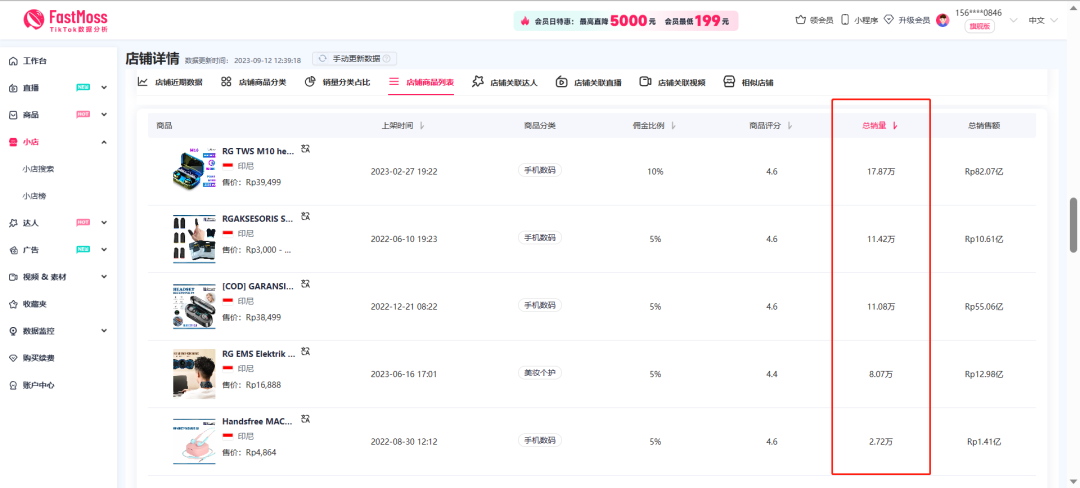1080x488 pixels.
Task: Click the FastMoss logo
Action: [65, 20]
